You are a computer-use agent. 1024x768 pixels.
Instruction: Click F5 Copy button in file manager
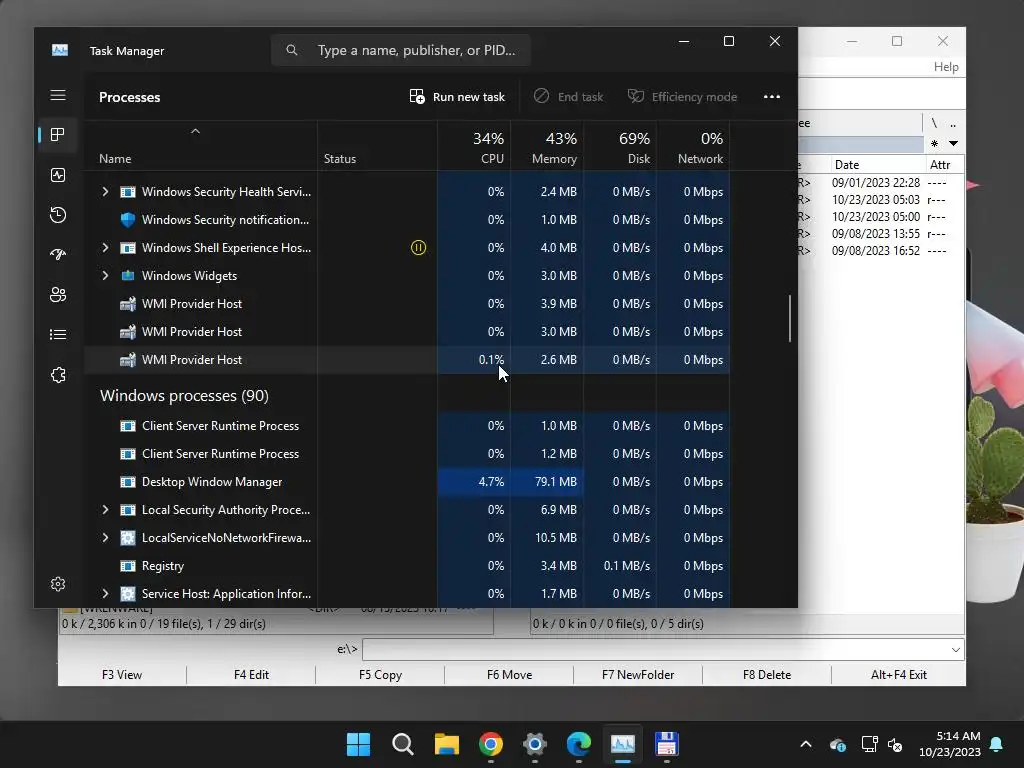tap(380, 675)
